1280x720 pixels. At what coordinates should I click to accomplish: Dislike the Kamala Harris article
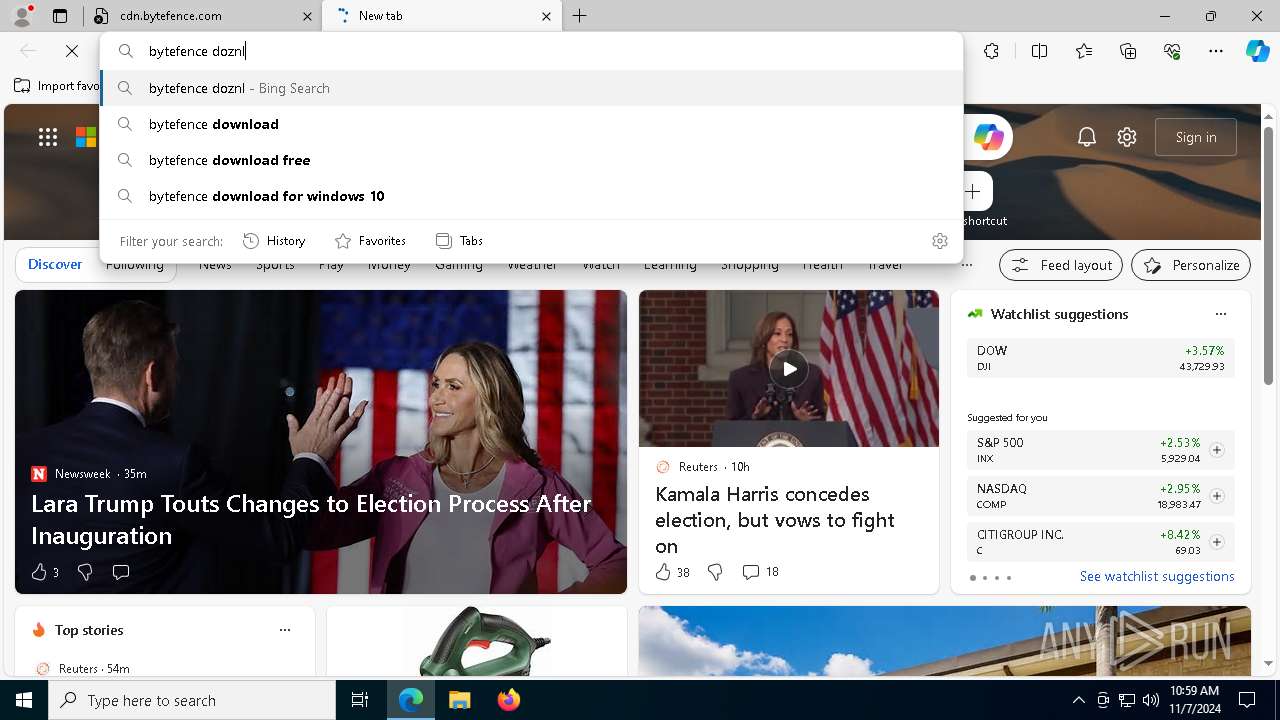coord(715,572)
